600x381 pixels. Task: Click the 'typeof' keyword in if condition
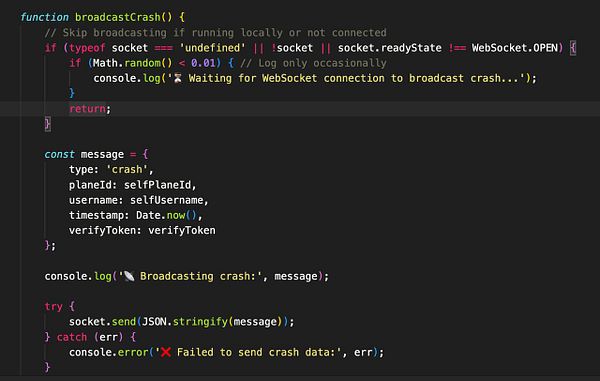click(87, 48)
